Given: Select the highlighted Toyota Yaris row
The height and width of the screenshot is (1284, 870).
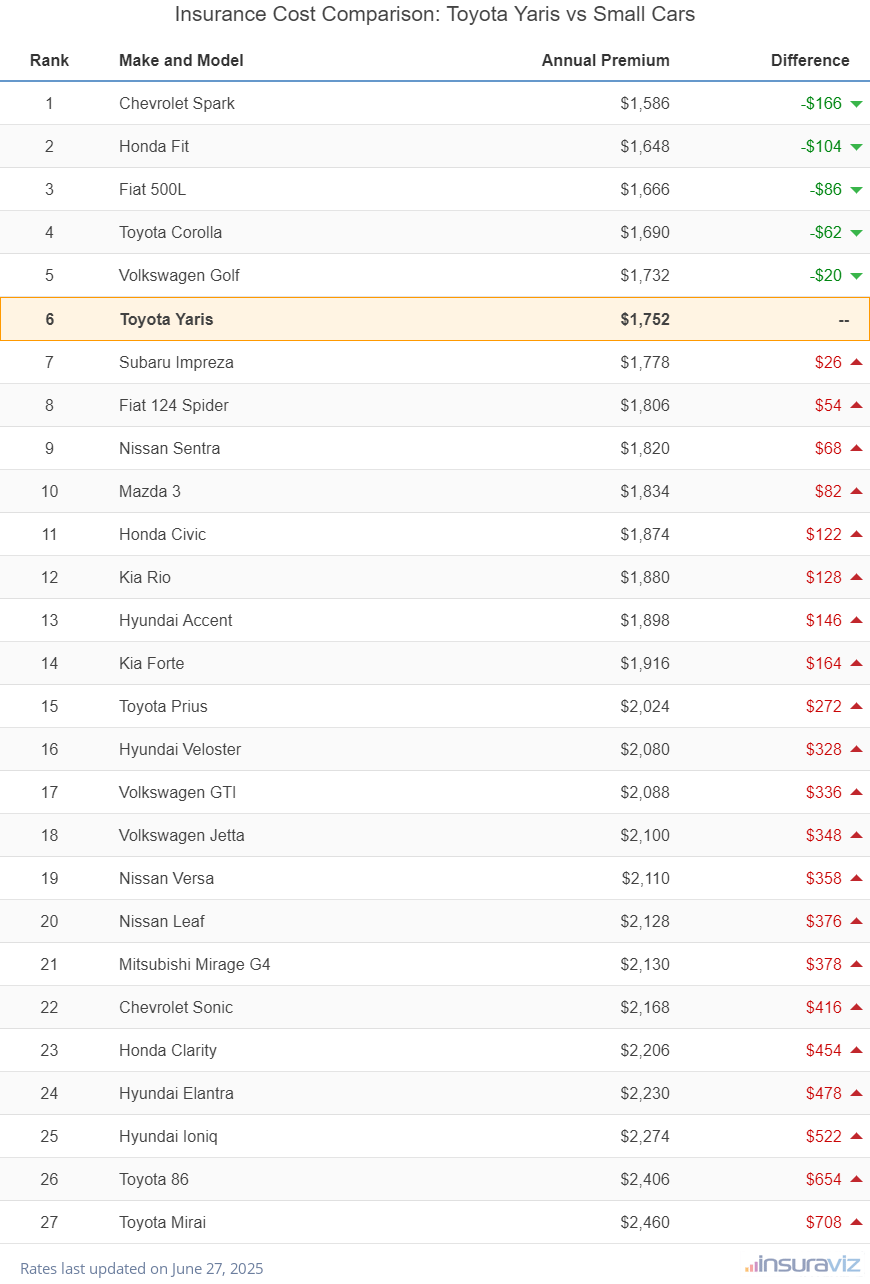Looking at the screenshot, I should pos(435,319).
